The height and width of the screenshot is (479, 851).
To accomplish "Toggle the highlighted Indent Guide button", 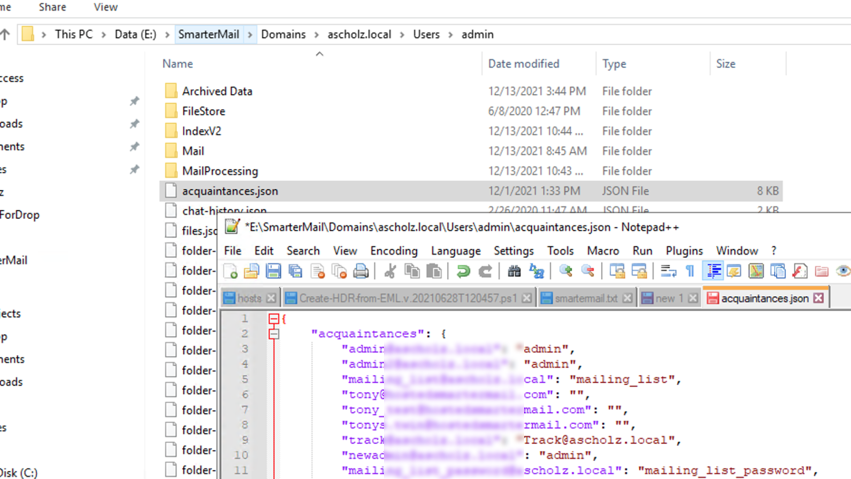I will point(713,271).
